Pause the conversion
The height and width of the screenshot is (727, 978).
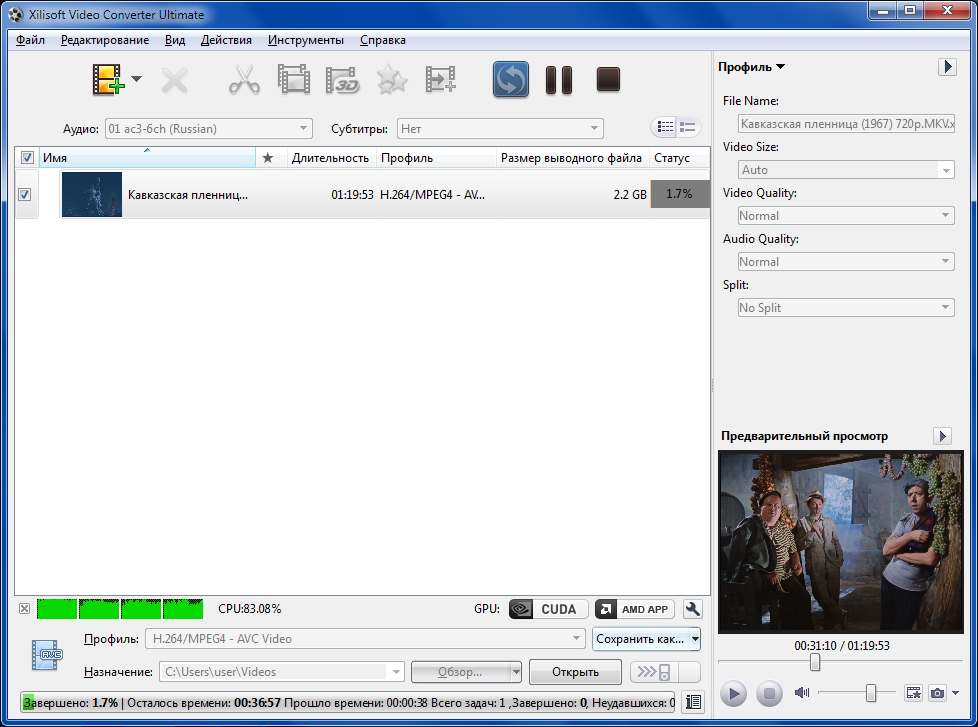coord(559,80)
